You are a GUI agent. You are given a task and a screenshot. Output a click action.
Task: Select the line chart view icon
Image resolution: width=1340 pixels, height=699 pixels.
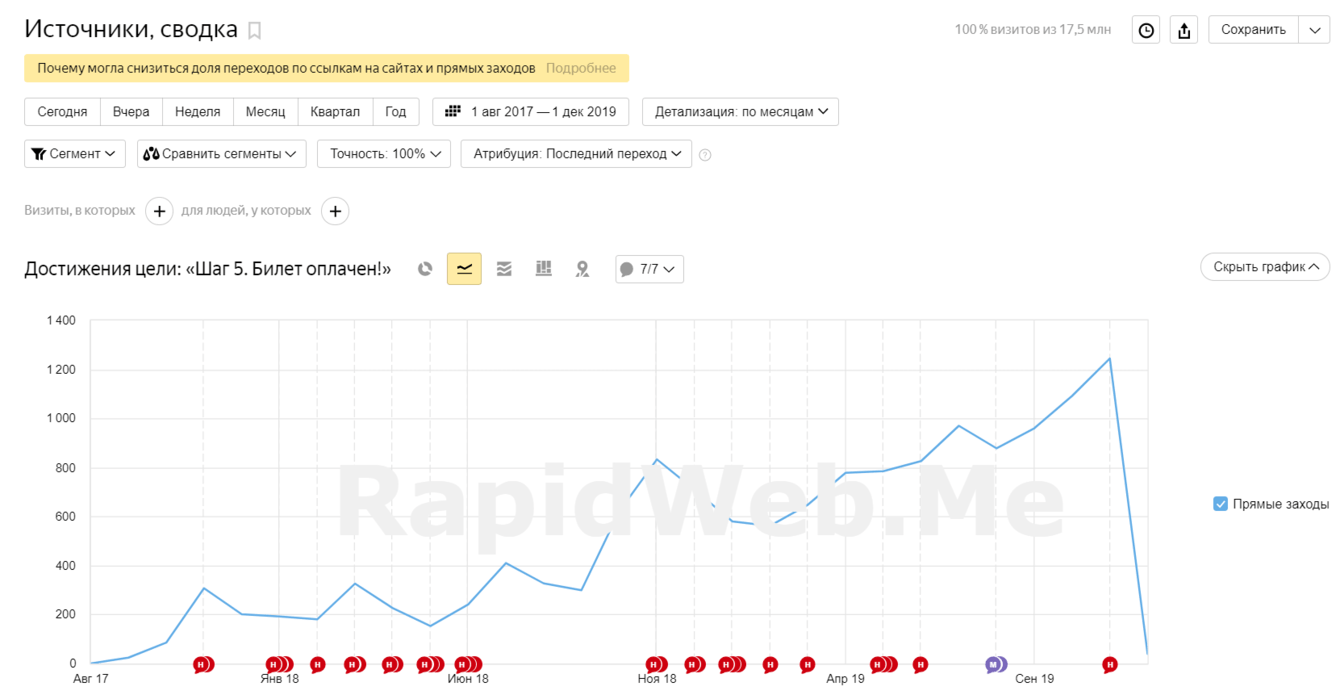point(464,269)
